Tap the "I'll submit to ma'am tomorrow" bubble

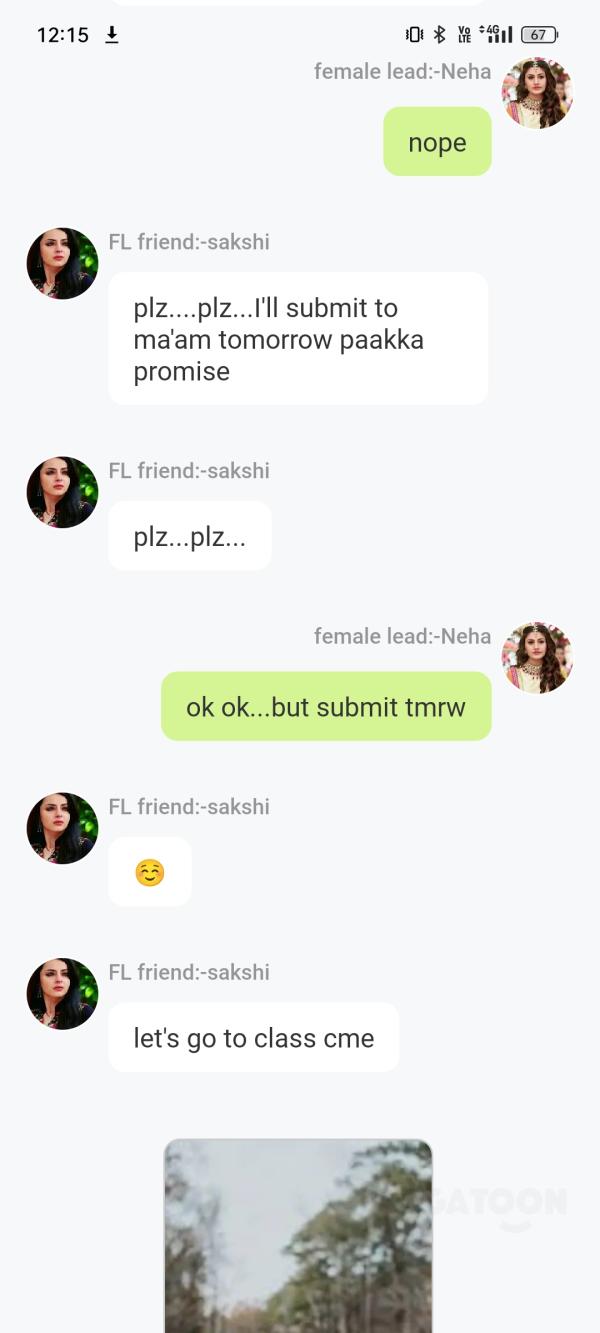tap(298, 339)
